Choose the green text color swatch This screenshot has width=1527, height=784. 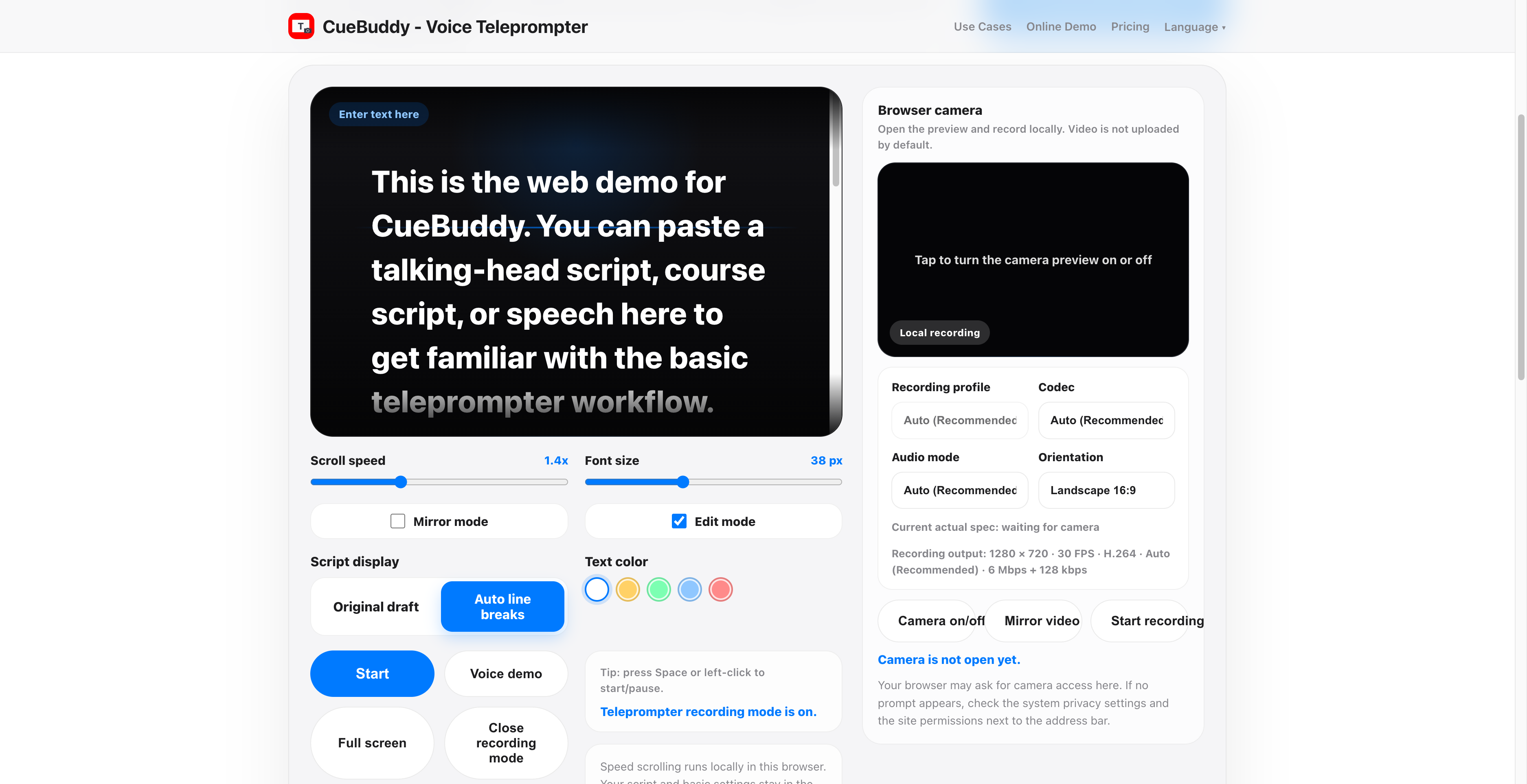coord(658,590)
